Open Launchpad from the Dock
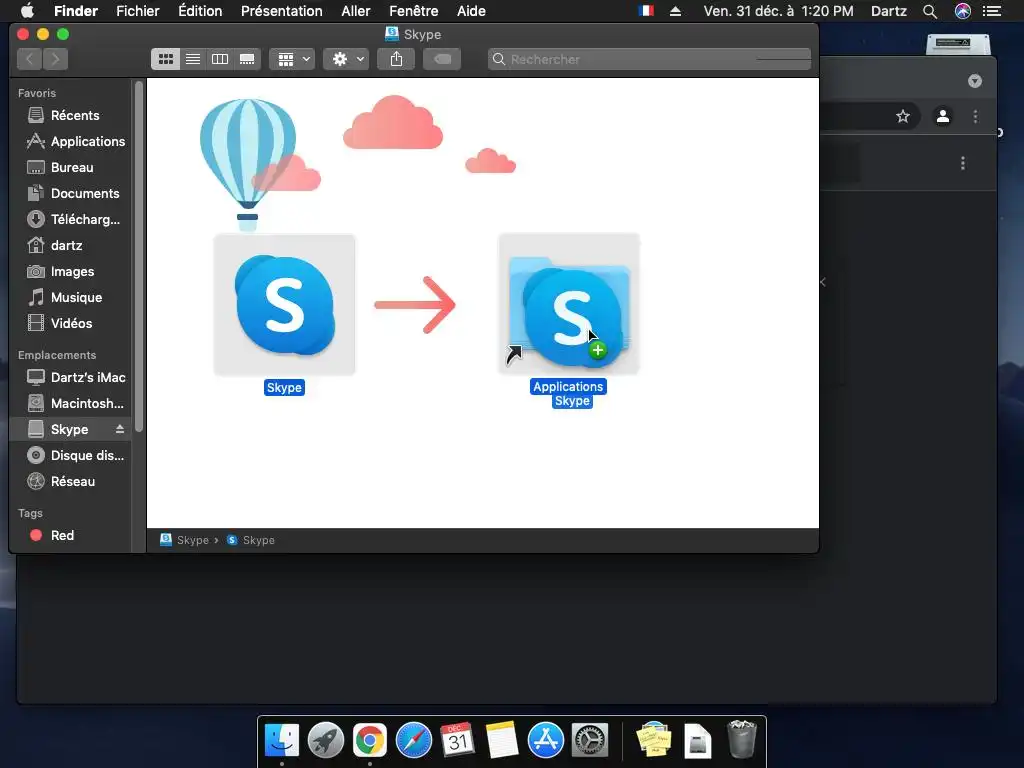The height and width of the screenshot is (768, 1024). [326, 741]
